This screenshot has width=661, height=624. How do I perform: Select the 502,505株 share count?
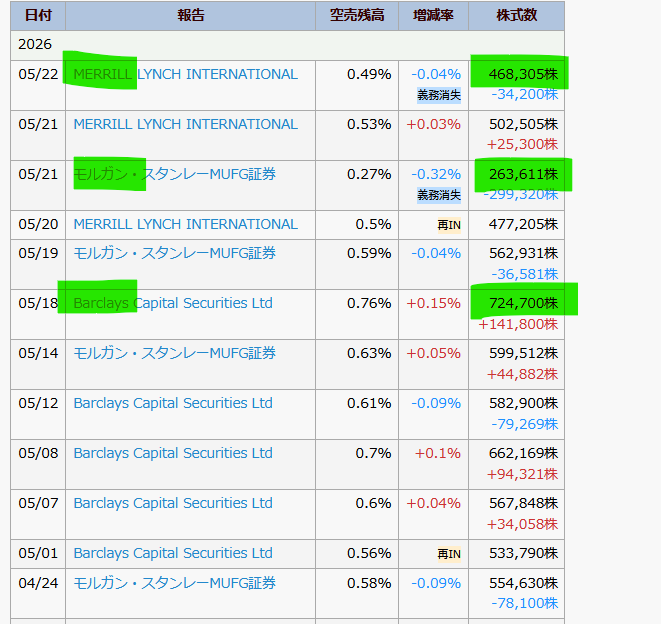coord(523,124)
